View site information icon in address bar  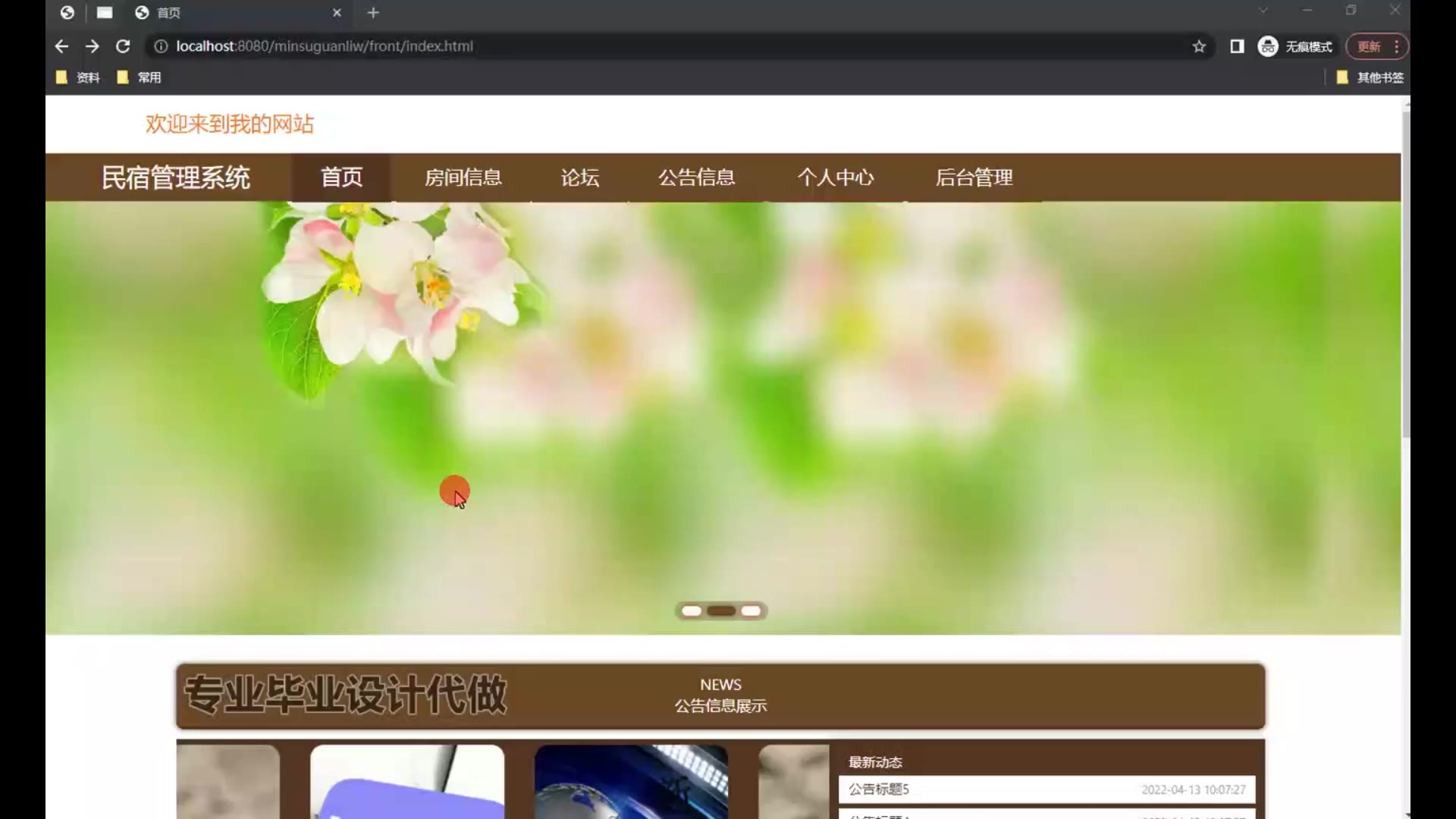161,46
